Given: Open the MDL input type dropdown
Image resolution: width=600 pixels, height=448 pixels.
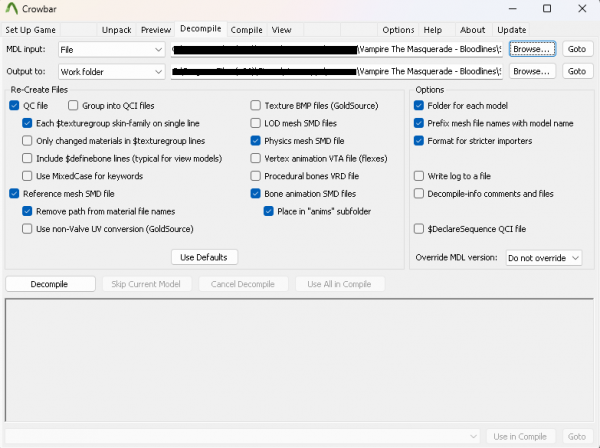Looking at the screenshot, I should click(111, 48).
